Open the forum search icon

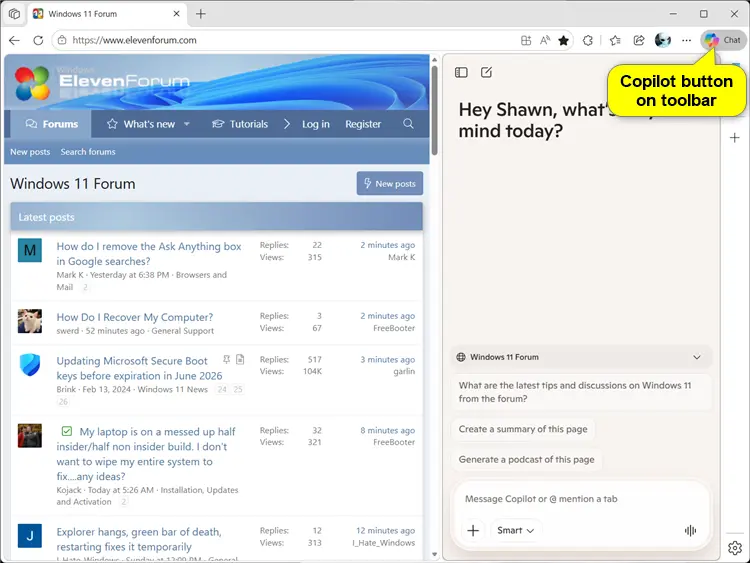[x=408, y=124]
